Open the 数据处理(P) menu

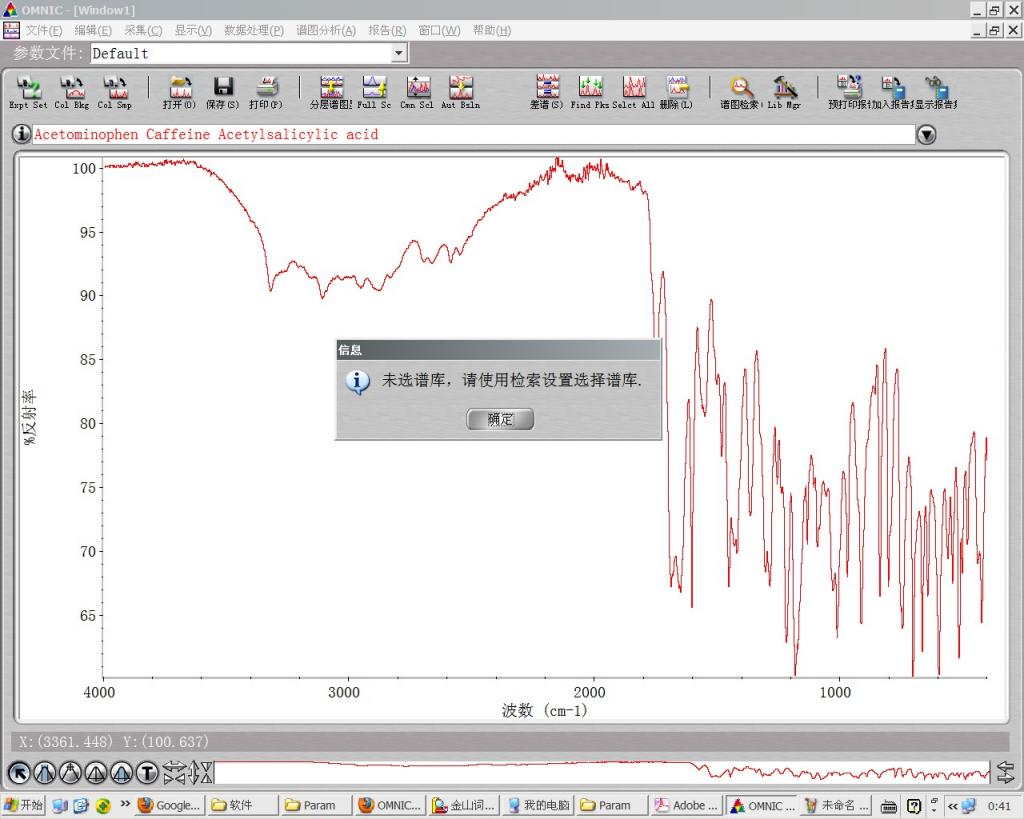[x=253, y=31]
